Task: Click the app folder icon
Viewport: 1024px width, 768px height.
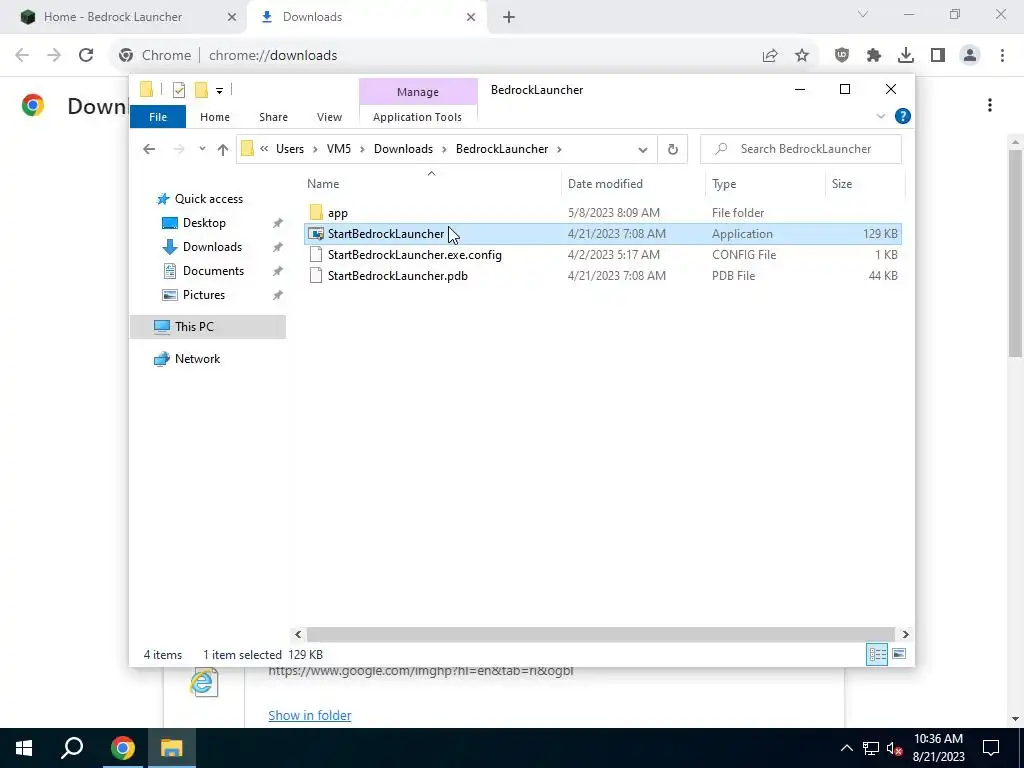Action: pos(316,212)
